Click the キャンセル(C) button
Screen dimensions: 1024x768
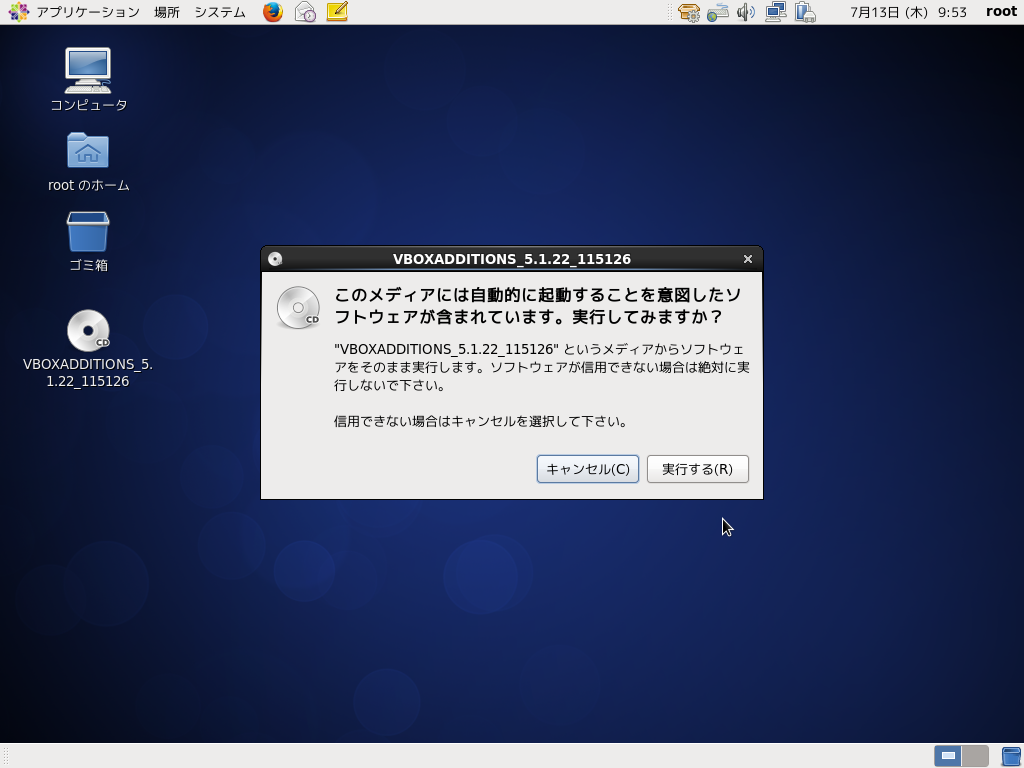click(x=588, y=469)
